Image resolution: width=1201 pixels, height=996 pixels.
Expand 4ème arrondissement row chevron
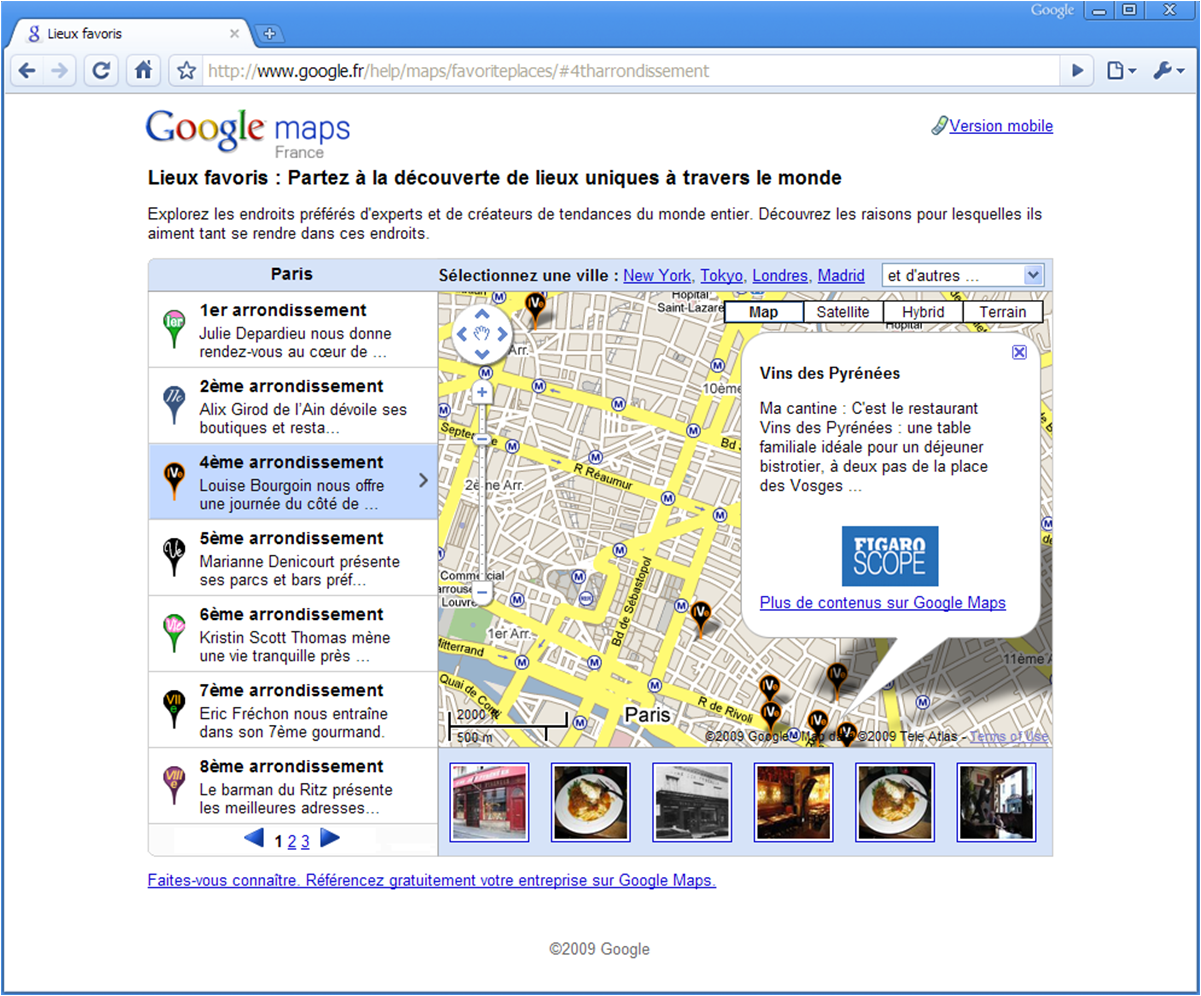point(423,480)
